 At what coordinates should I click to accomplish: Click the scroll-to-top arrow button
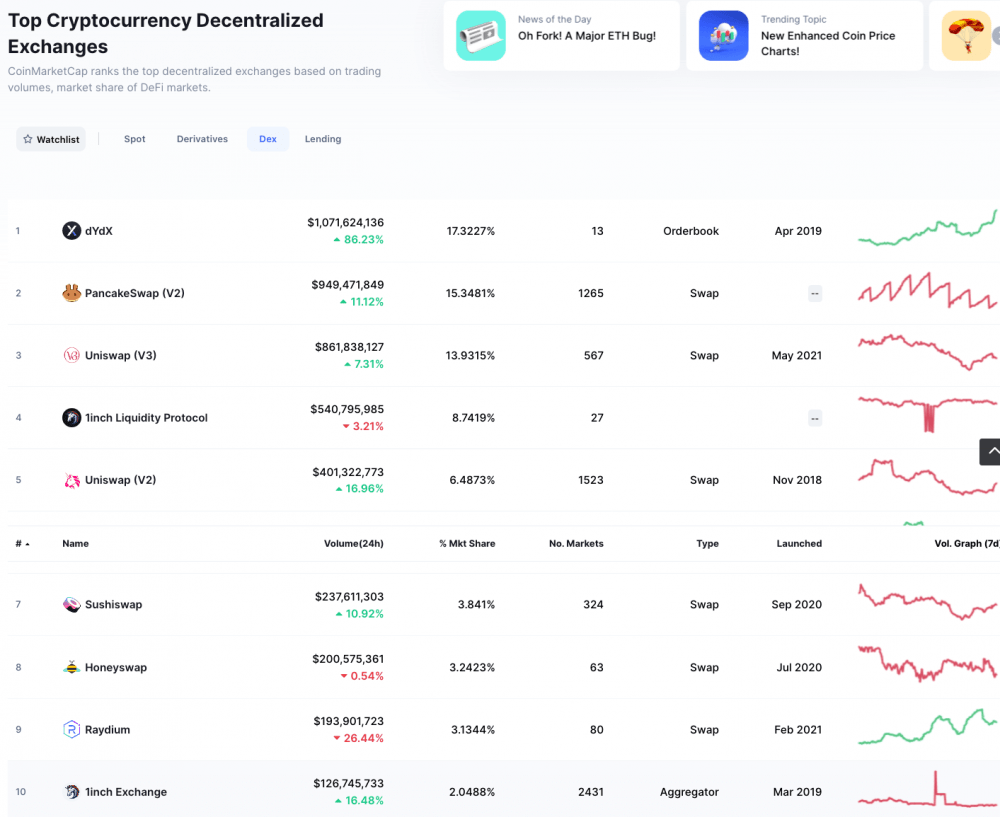990,452
